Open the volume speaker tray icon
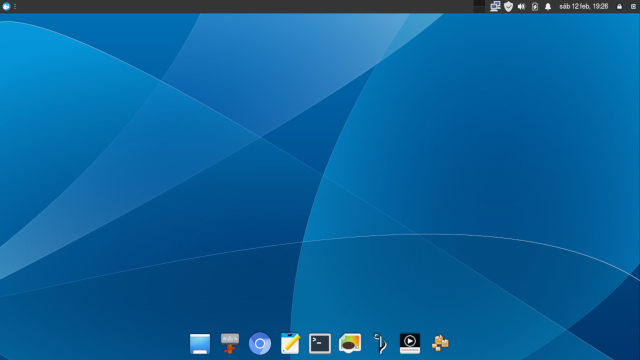This screenshot has height=360, width=640. coord(521,6)
